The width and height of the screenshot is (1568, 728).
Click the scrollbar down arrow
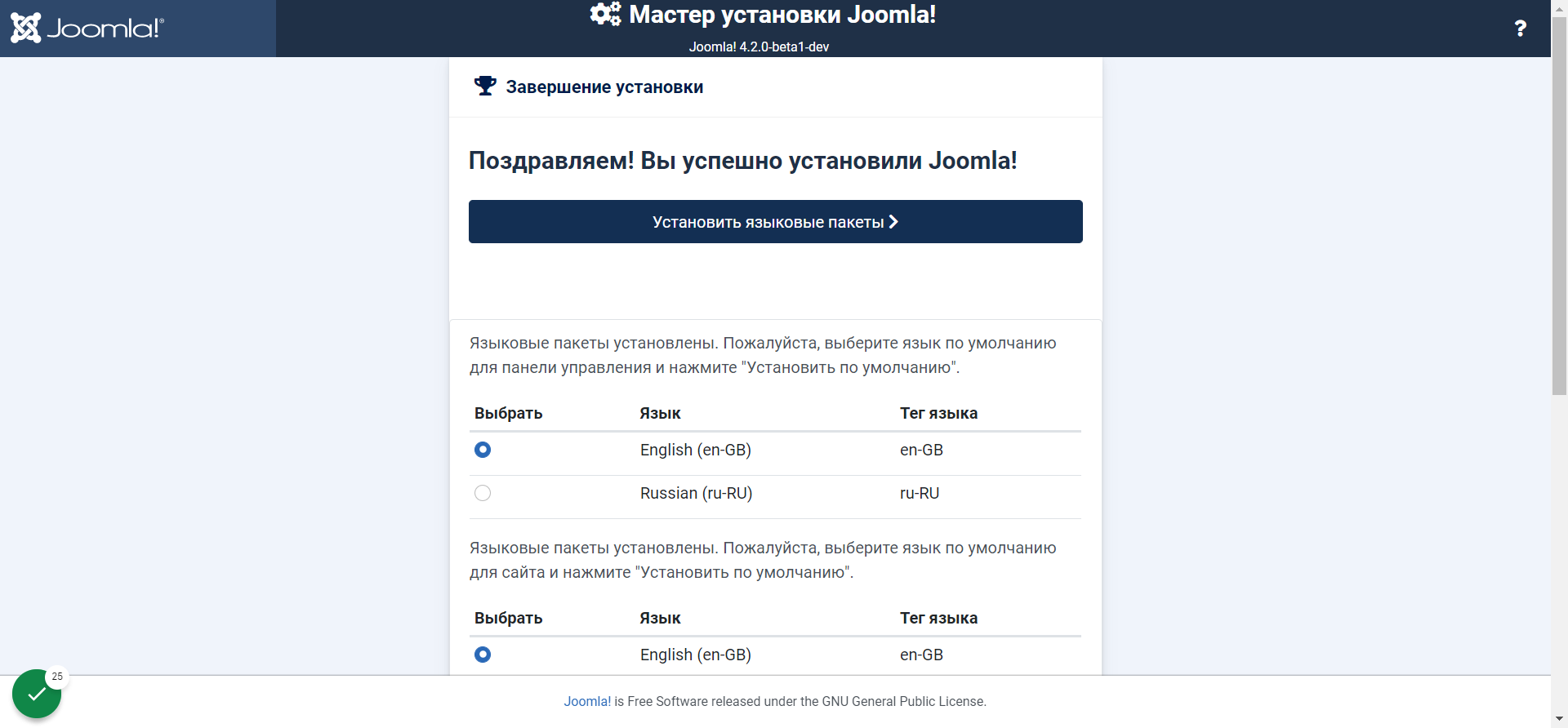pos(1559,719)
